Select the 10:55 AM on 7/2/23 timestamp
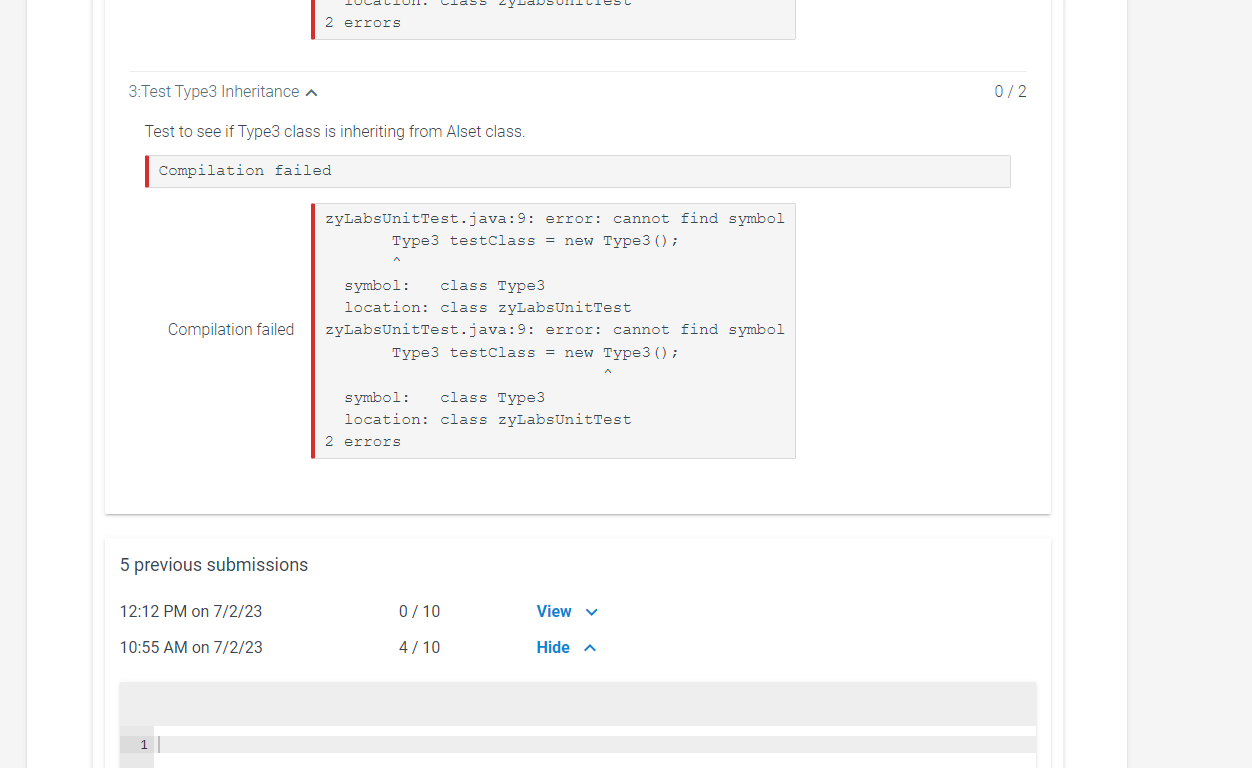Screen dimensions: 1252x768 (191, 647)
